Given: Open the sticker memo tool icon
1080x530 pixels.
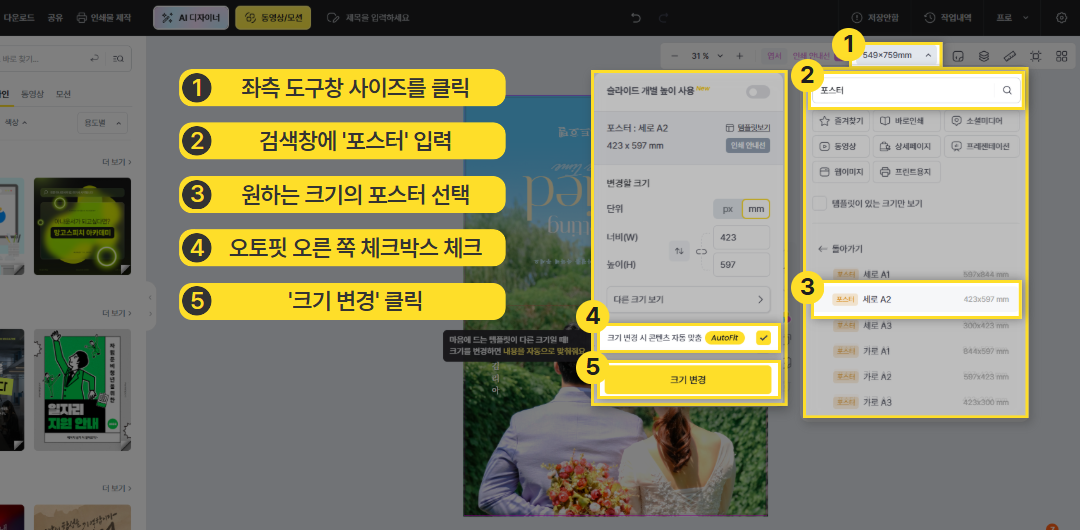Looking at the screenshot, I should coord(957,56).
